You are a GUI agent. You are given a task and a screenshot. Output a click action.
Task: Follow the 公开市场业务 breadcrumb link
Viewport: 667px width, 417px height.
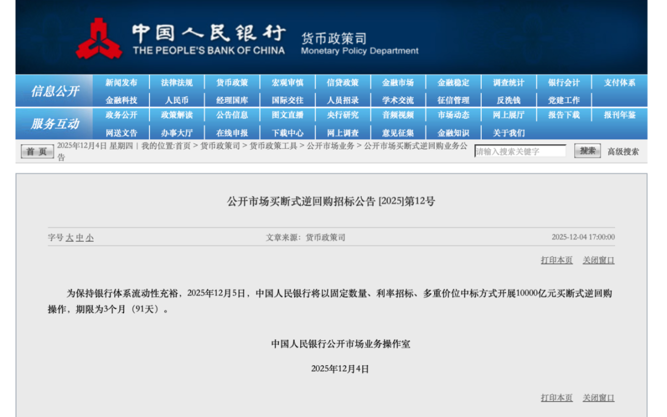(330, 146)
